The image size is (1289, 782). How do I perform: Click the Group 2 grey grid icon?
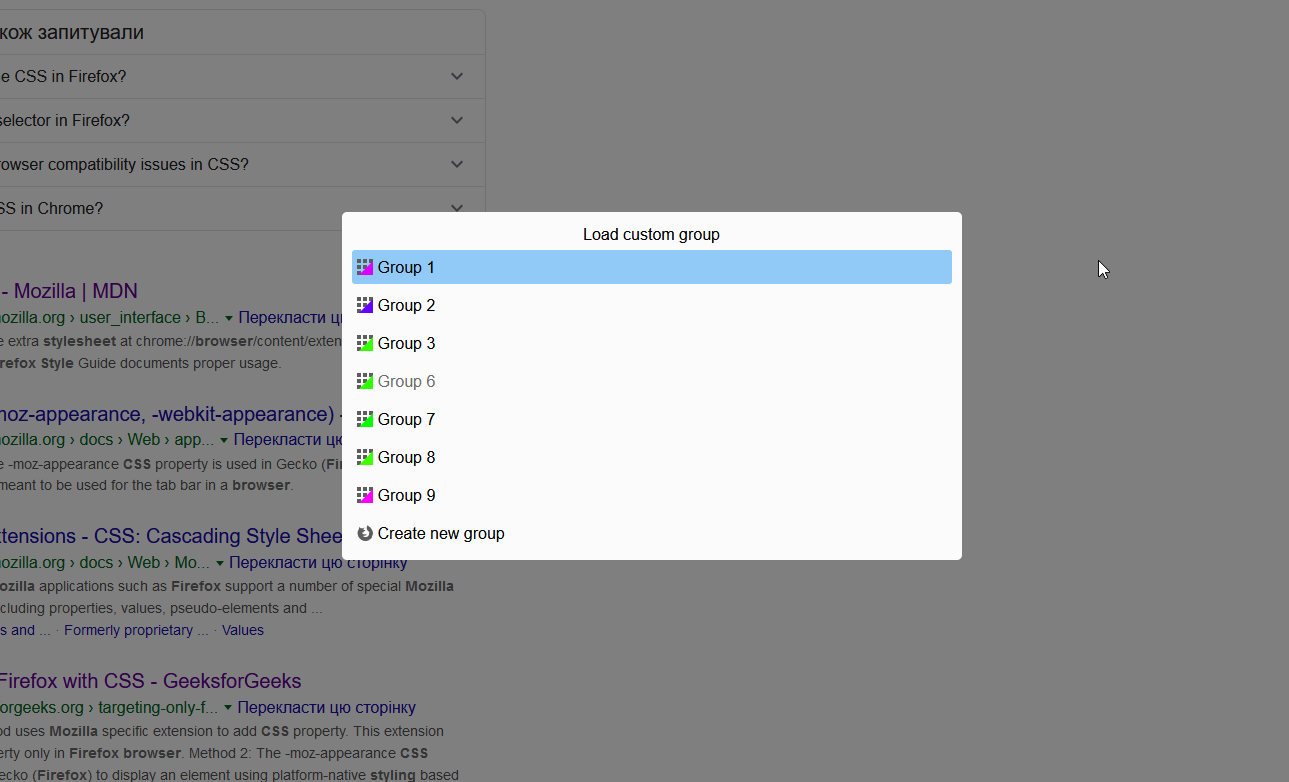364,305
